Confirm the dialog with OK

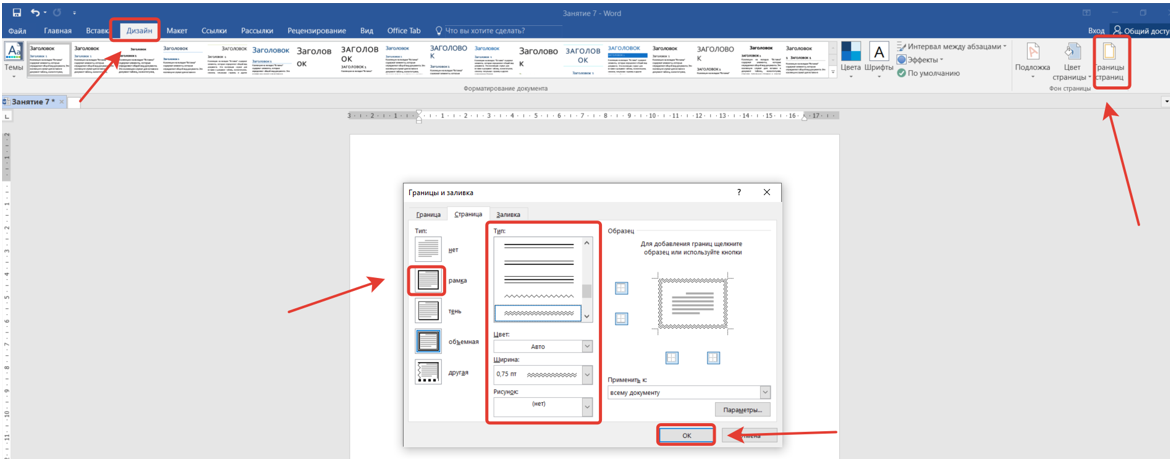(686, 435)
